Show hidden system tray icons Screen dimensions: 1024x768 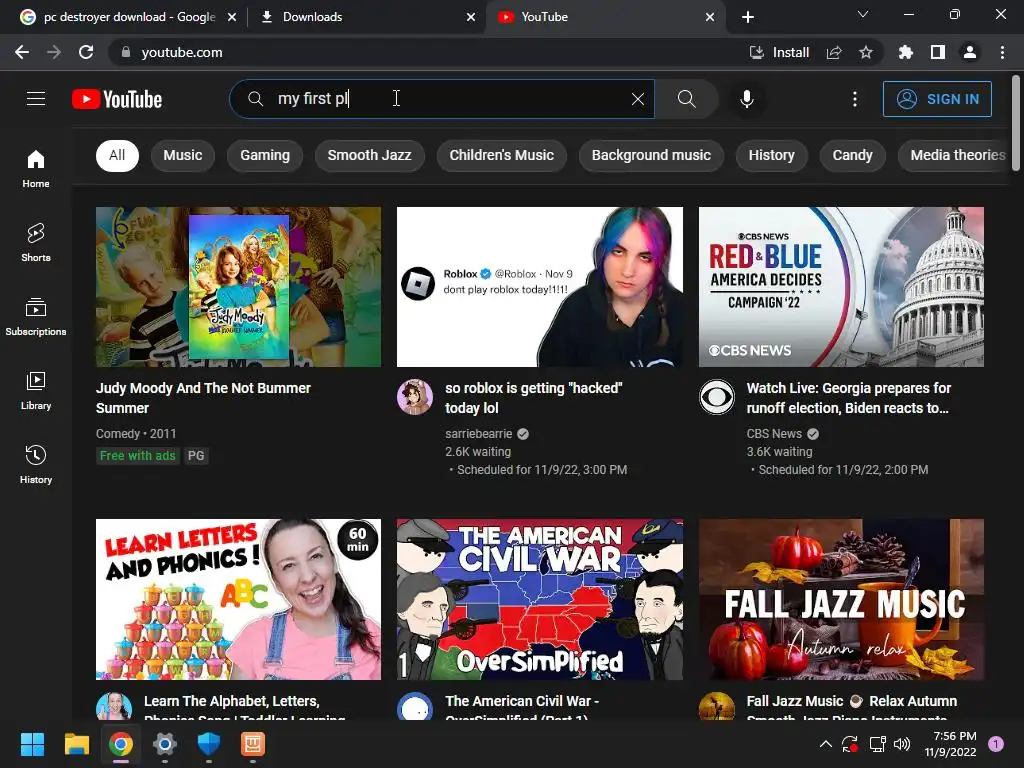825,744
